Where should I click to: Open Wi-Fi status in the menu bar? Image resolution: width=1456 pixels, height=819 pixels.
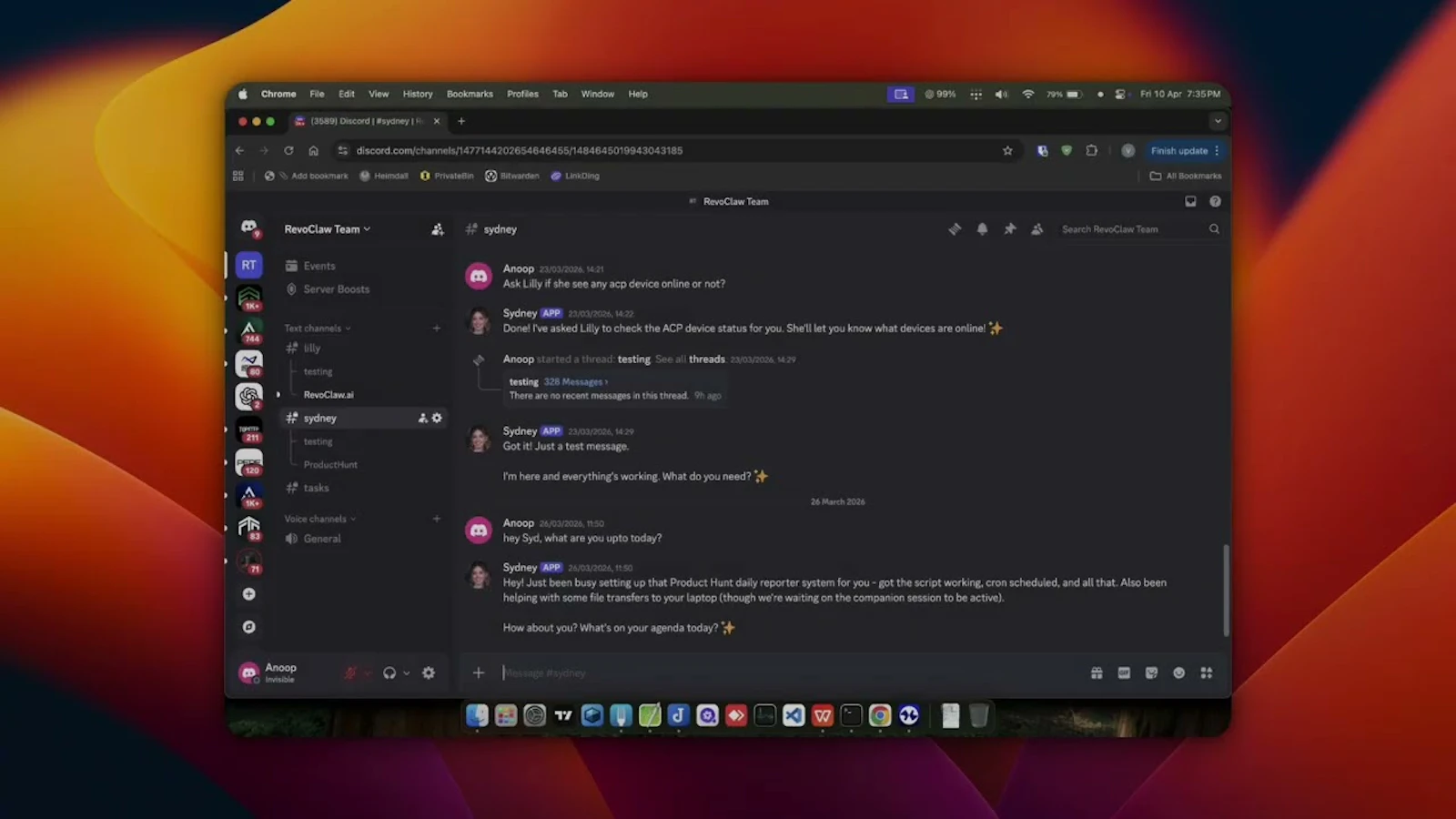click(1027, 94)
